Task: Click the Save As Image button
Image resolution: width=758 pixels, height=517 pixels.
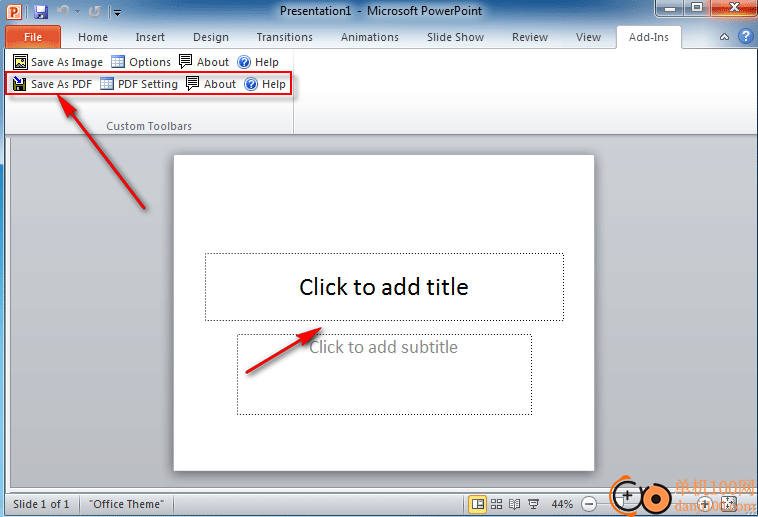Action: (x=58, y=62)
